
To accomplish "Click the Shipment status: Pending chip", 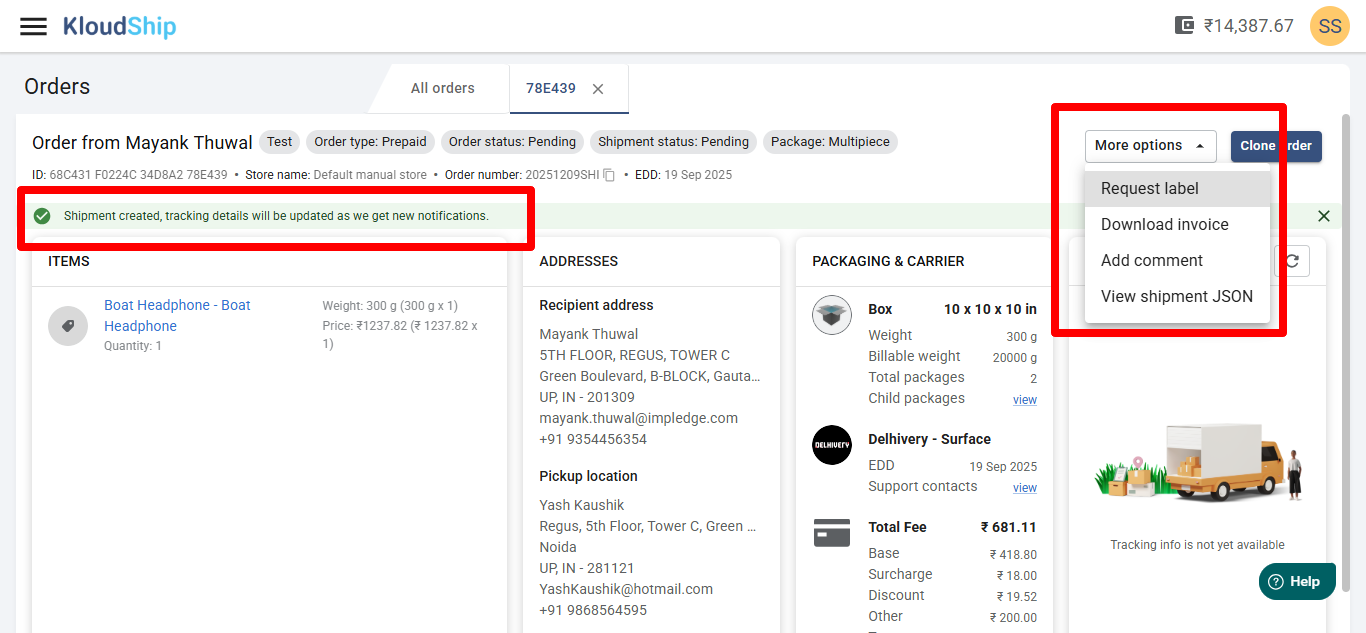I will click(x=673, y=142).
